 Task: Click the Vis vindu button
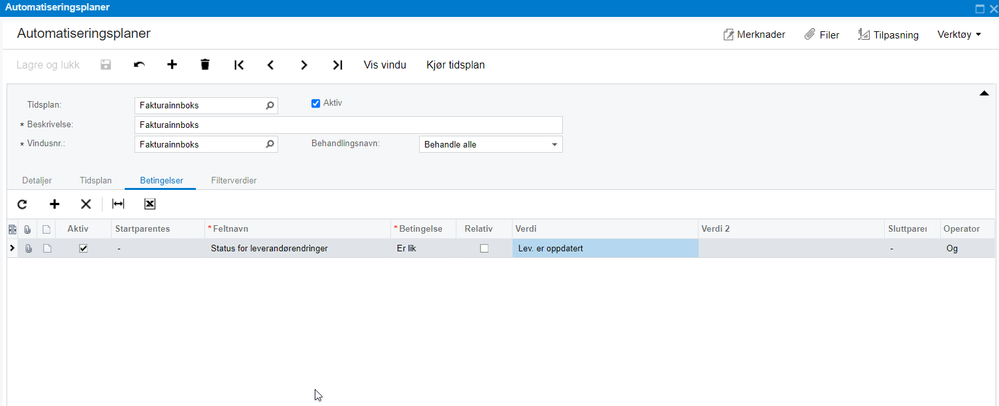click(385, 64)
